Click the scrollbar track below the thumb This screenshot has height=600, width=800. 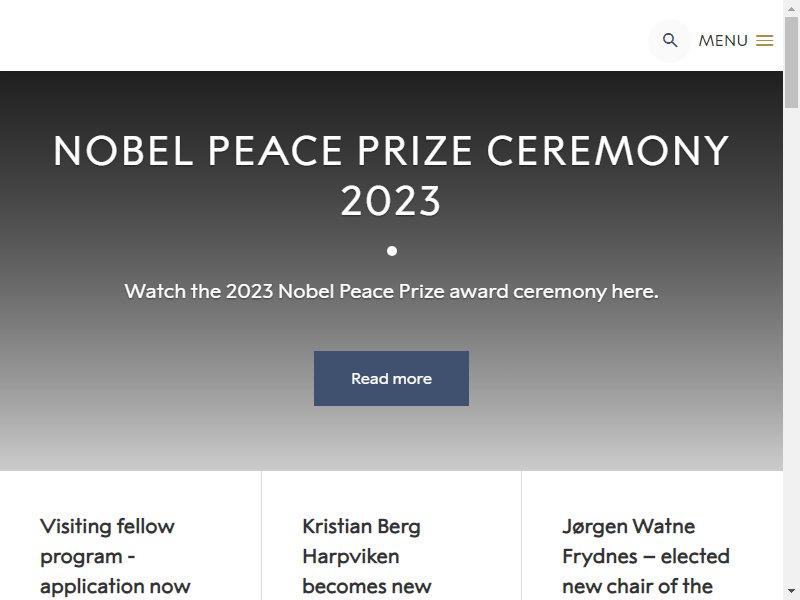click(x=791, y=346)
